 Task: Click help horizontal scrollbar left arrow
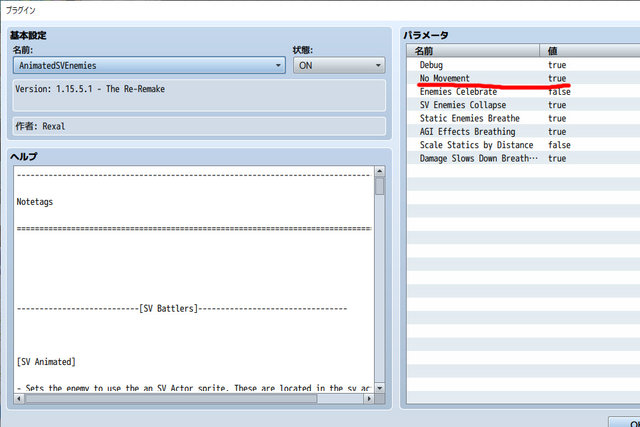[x=19, y=398]
